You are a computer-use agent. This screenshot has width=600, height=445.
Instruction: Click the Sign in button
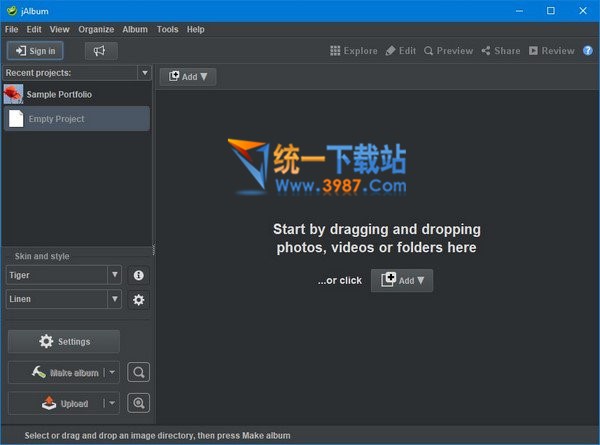click(35, 51)
